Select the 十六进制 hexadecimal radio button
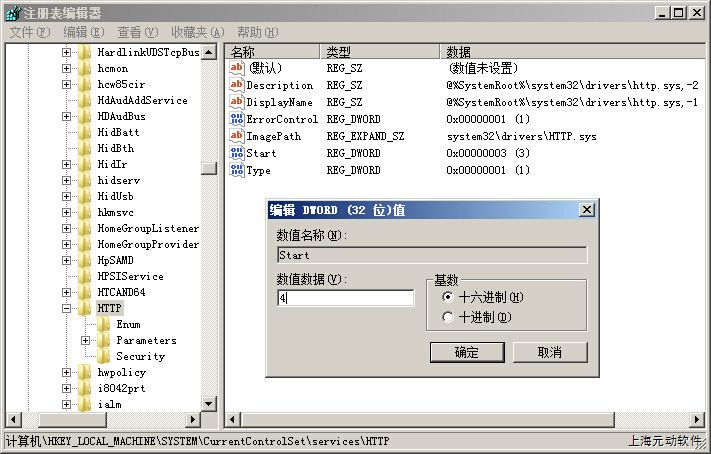711x454 pixels. [x=447, y=298]
